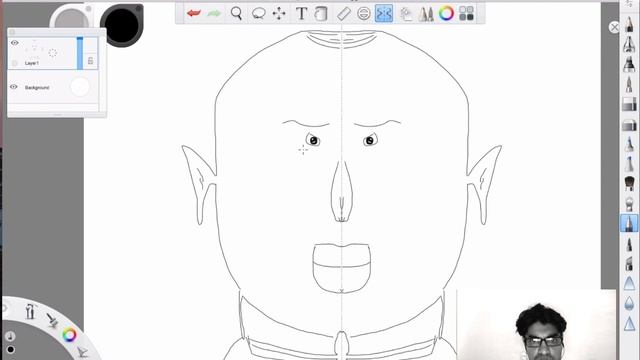This screenshot has width=640, height=360.
Task: Select the Move/Transform tool
Action: click(279, 13)
